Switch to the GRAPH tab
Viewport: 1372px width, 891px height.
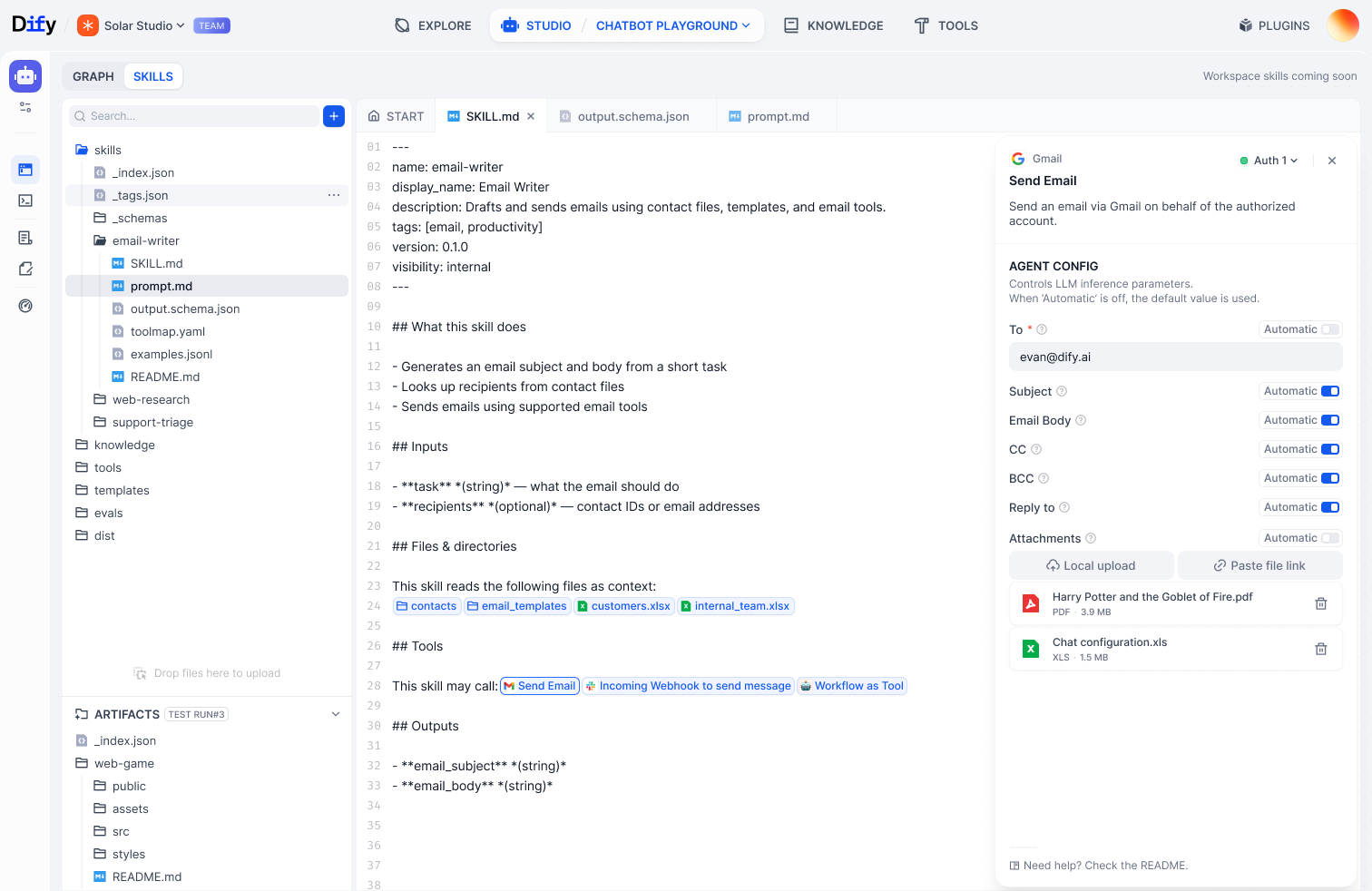pos(93,76)
